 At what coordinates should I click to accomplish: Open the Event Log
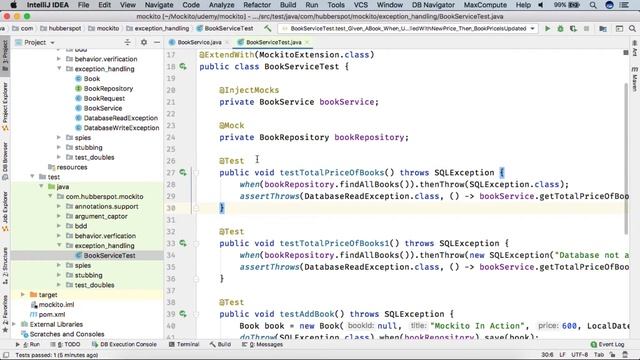pyautogui.click(x=607, y=344)
